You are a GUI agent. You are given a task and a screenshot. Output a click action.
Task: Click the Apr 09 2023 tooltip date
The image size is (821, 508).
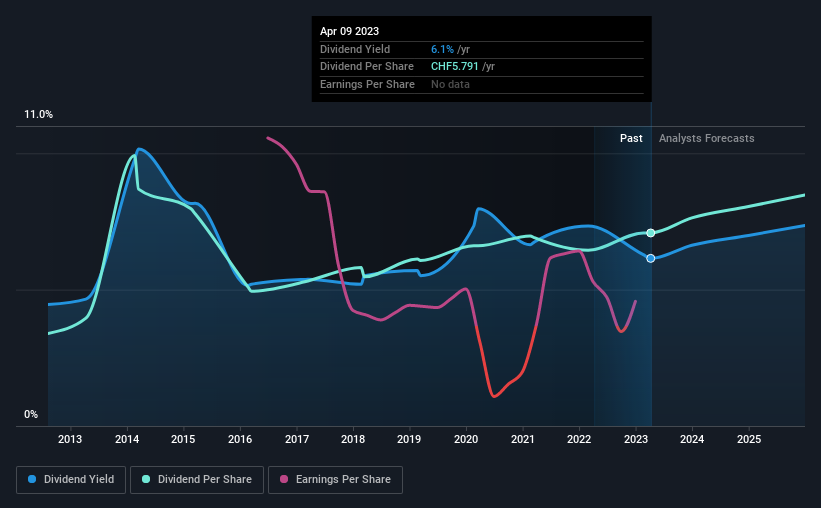tap(349, 31)
